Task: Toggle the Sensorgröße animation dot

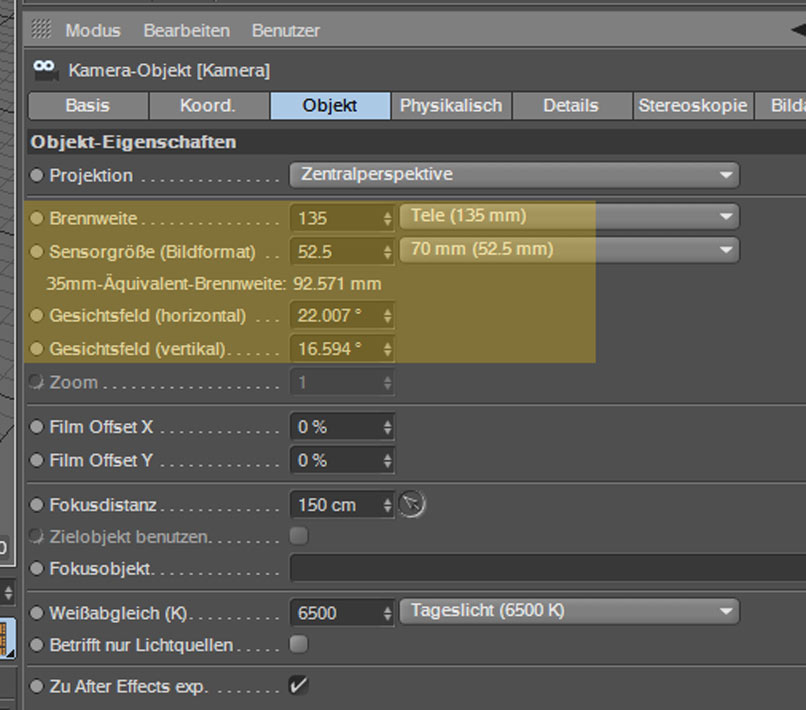Action: click(x=36, y=252)
